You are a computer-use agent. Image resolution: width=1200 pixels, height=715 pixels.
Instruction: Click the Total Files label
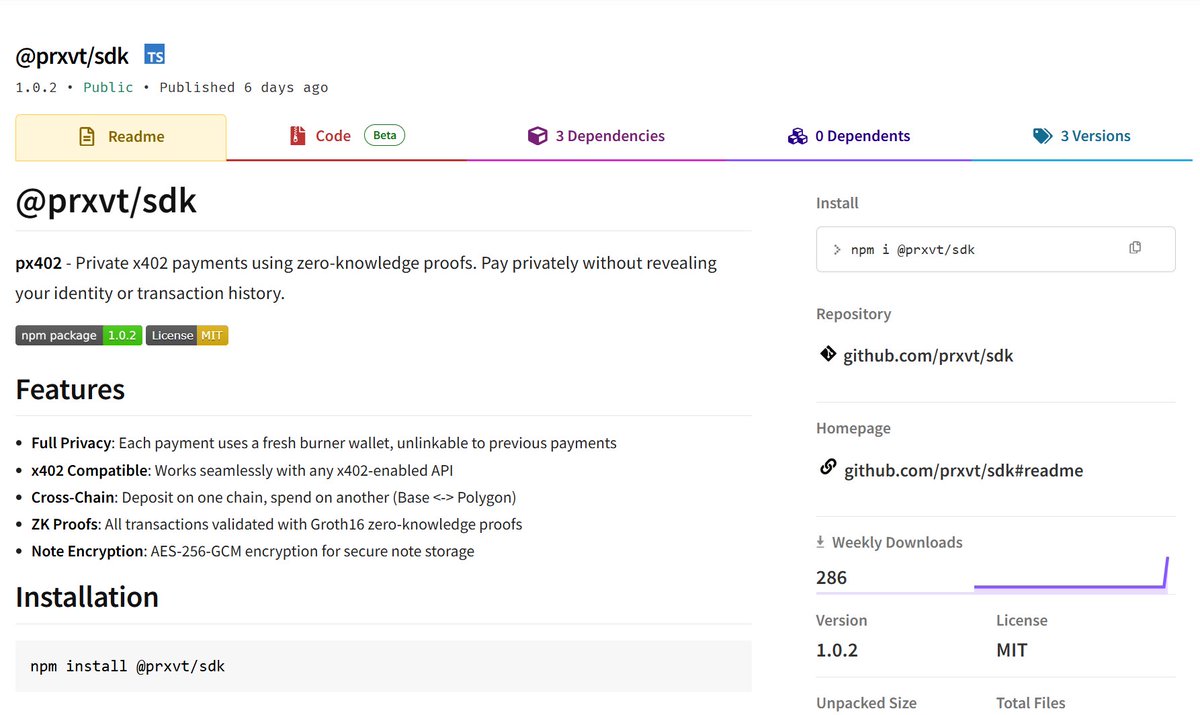pyautogui.click(x=1031, y=703)
